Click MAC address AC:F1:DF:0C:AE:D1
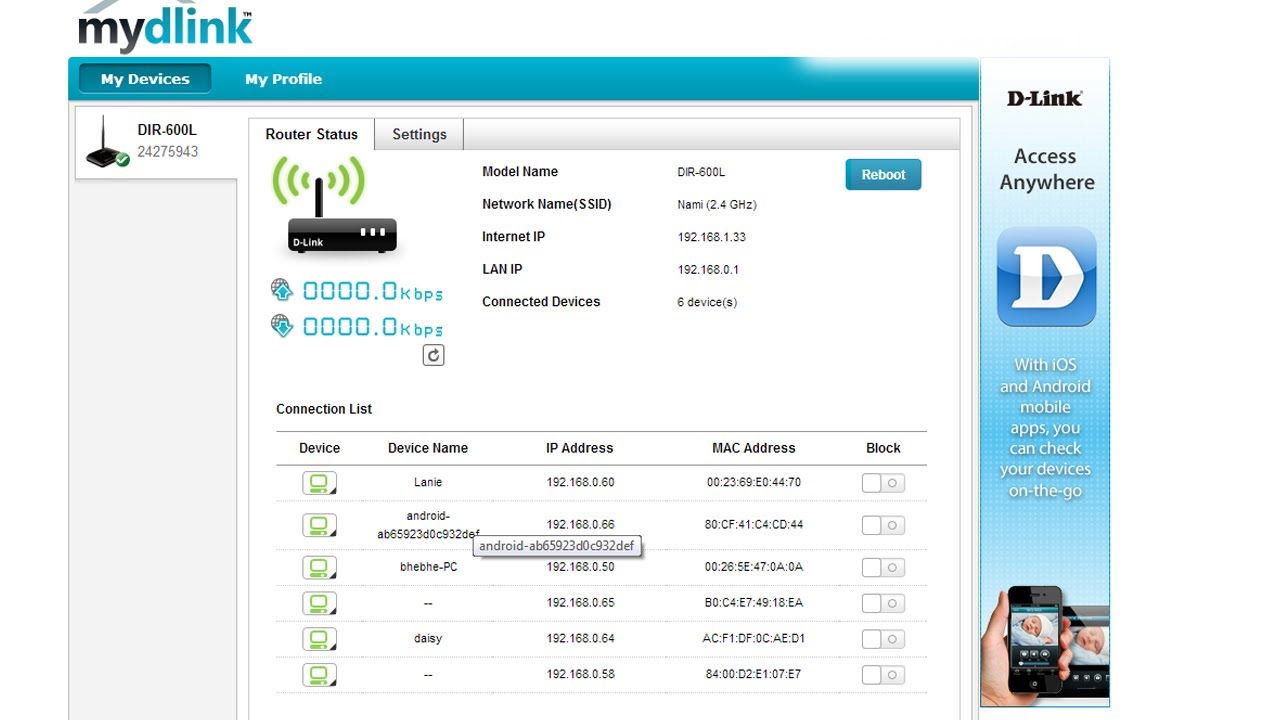1280x720 pixels. coord(754,638)
